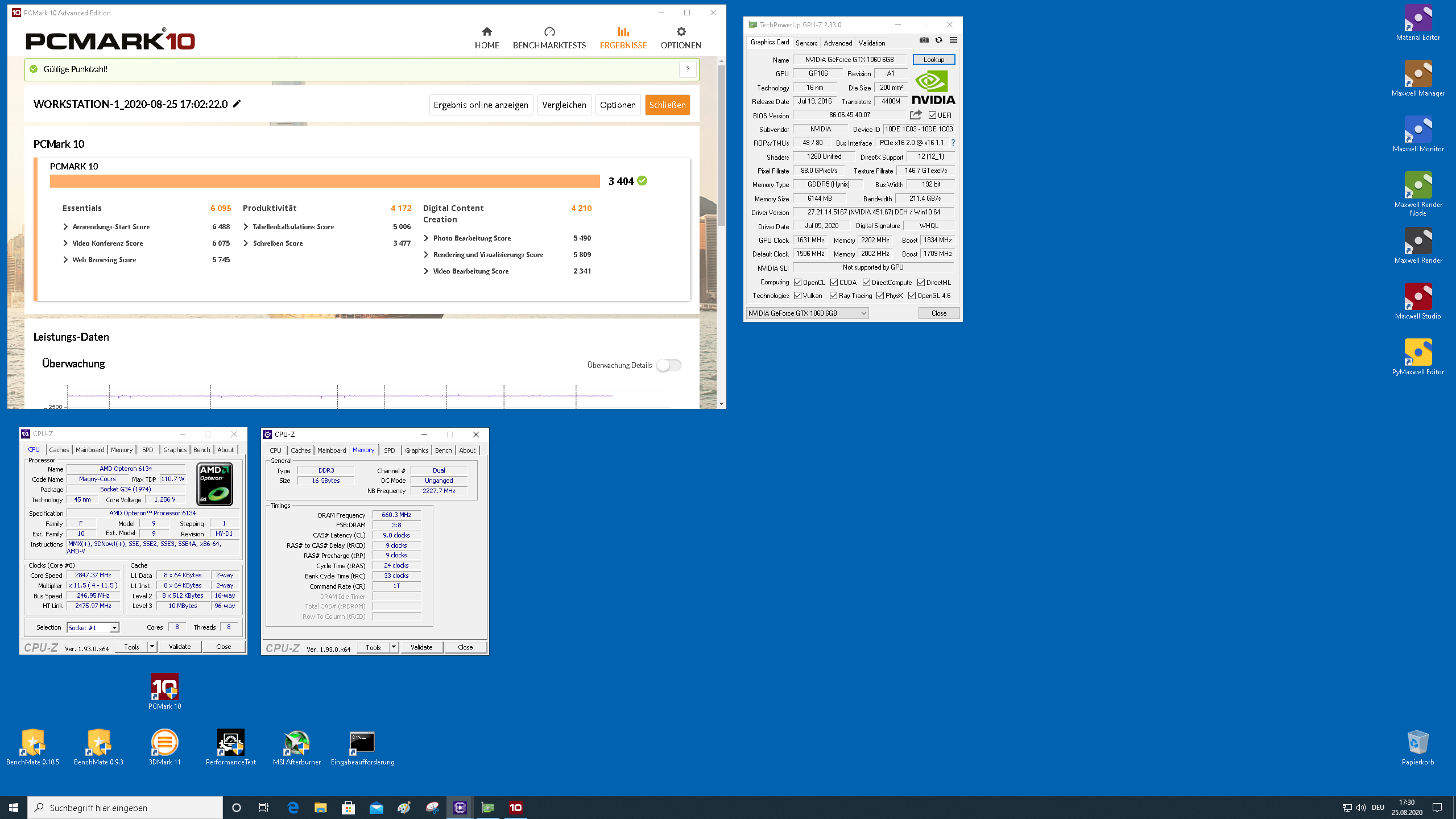Expand Photo Bearbeitung Score row
Image resolution: width=1456 pixels, height=819 pixels.
point(426,238)
